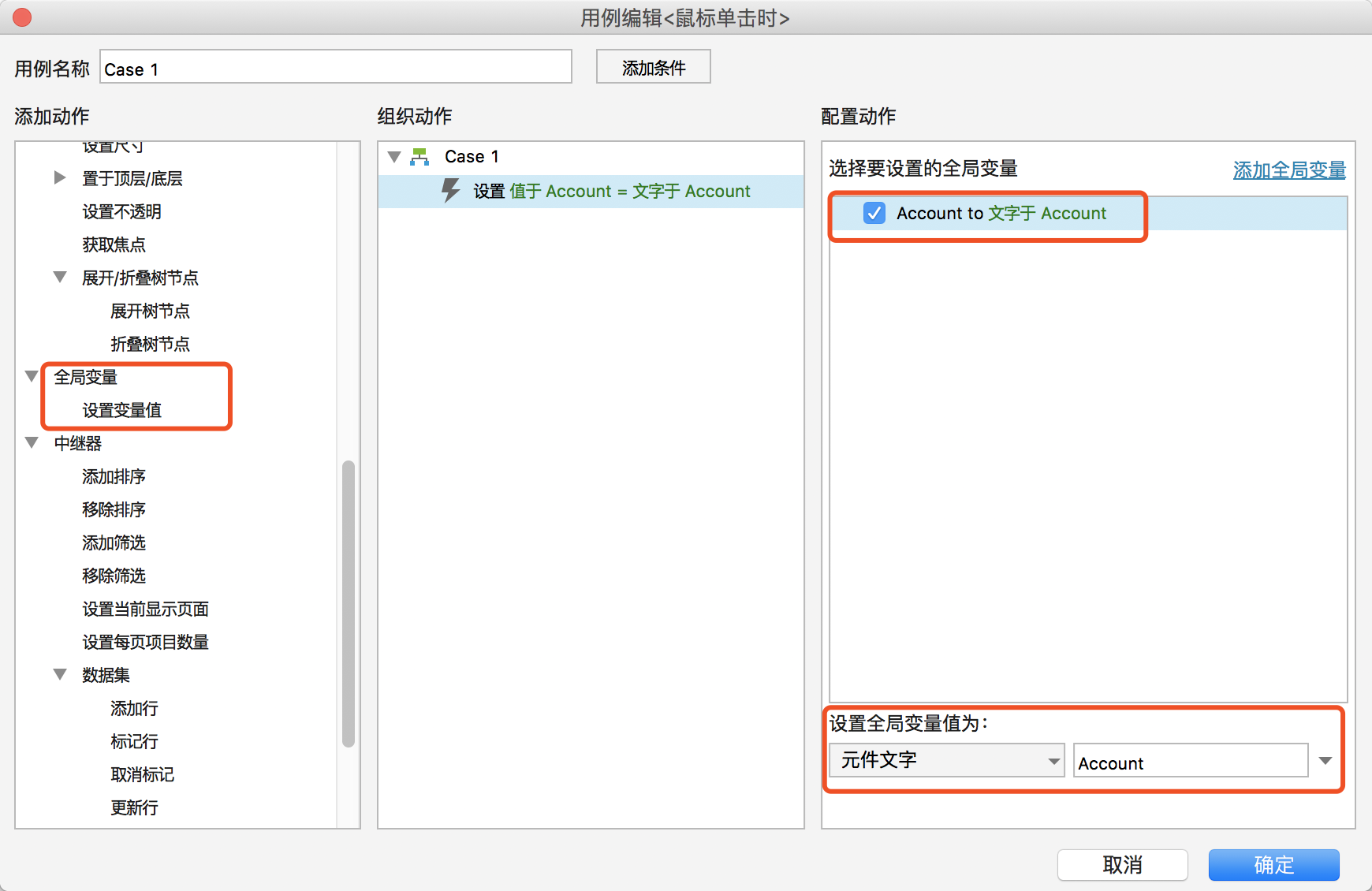
Task: Open the 添加全局变量 link
Action: click(x=1289, y=170)
